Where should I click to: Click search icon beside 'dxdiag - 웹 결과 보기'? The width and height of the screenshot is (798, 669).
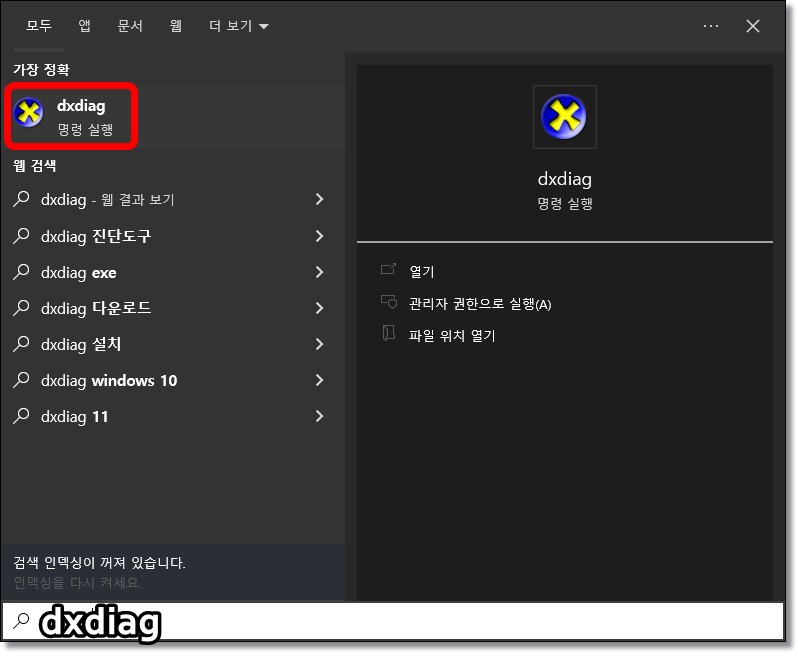click(x=21, y=199)
